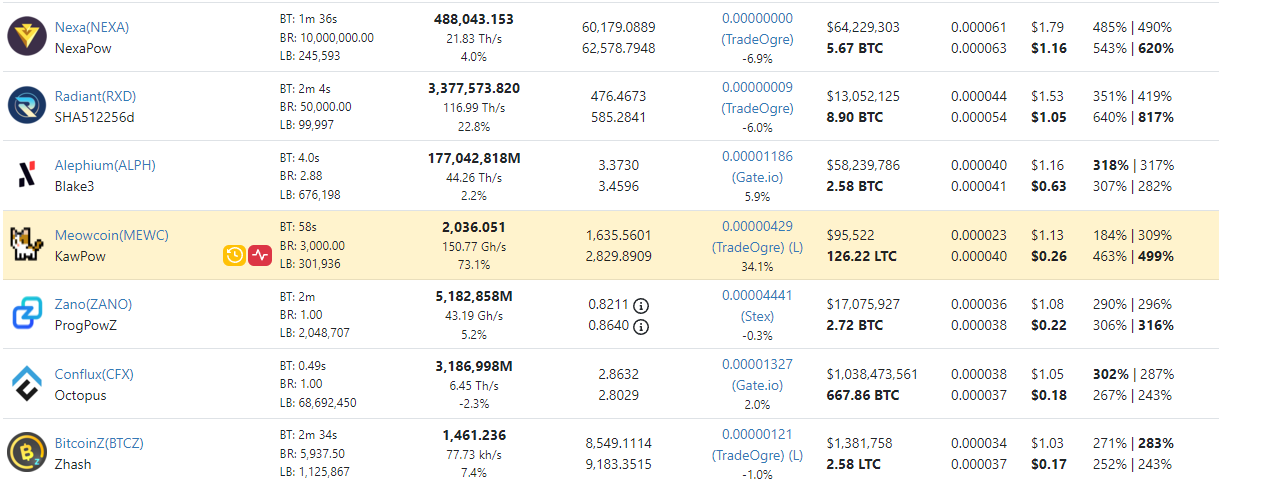
Task: Click the yellow clock icon on Meowcoin row
Action: pos(234,255)
